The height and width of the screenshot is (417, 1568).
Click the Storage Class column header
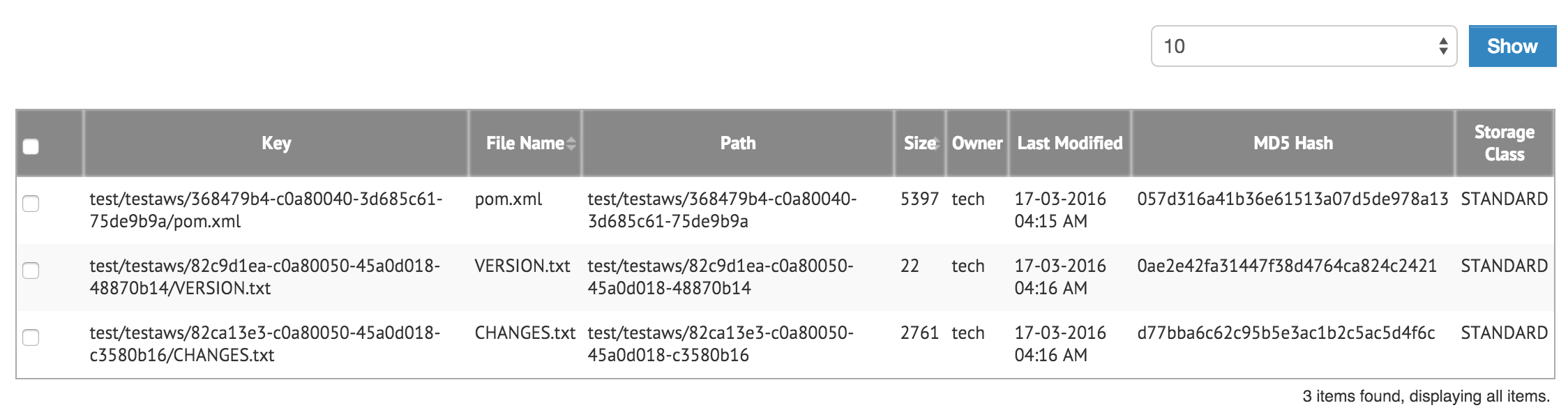(x=1504, y=143)
